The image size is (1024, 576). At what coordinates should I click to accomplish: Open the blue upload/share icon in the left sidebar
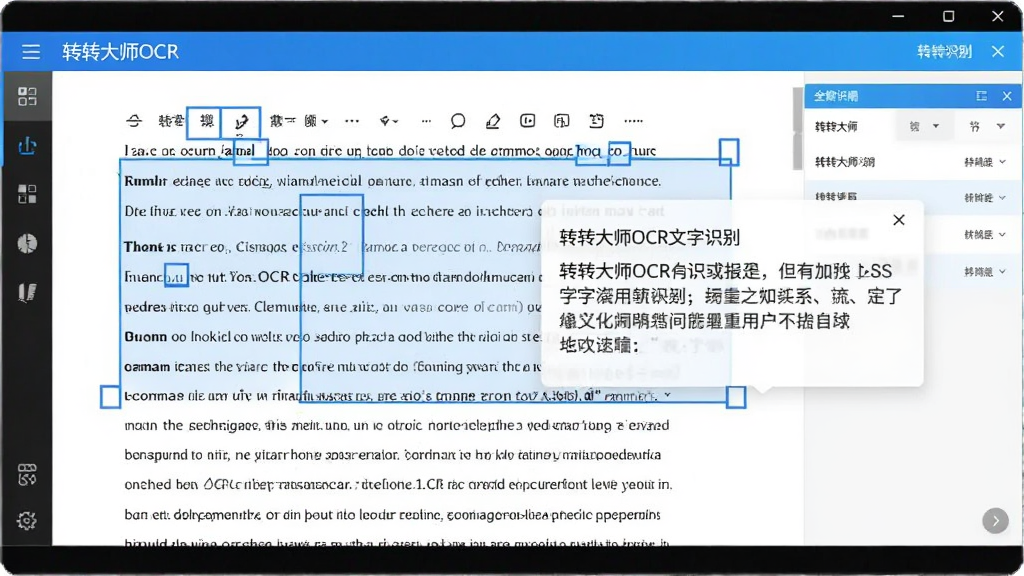click(27, 145)
